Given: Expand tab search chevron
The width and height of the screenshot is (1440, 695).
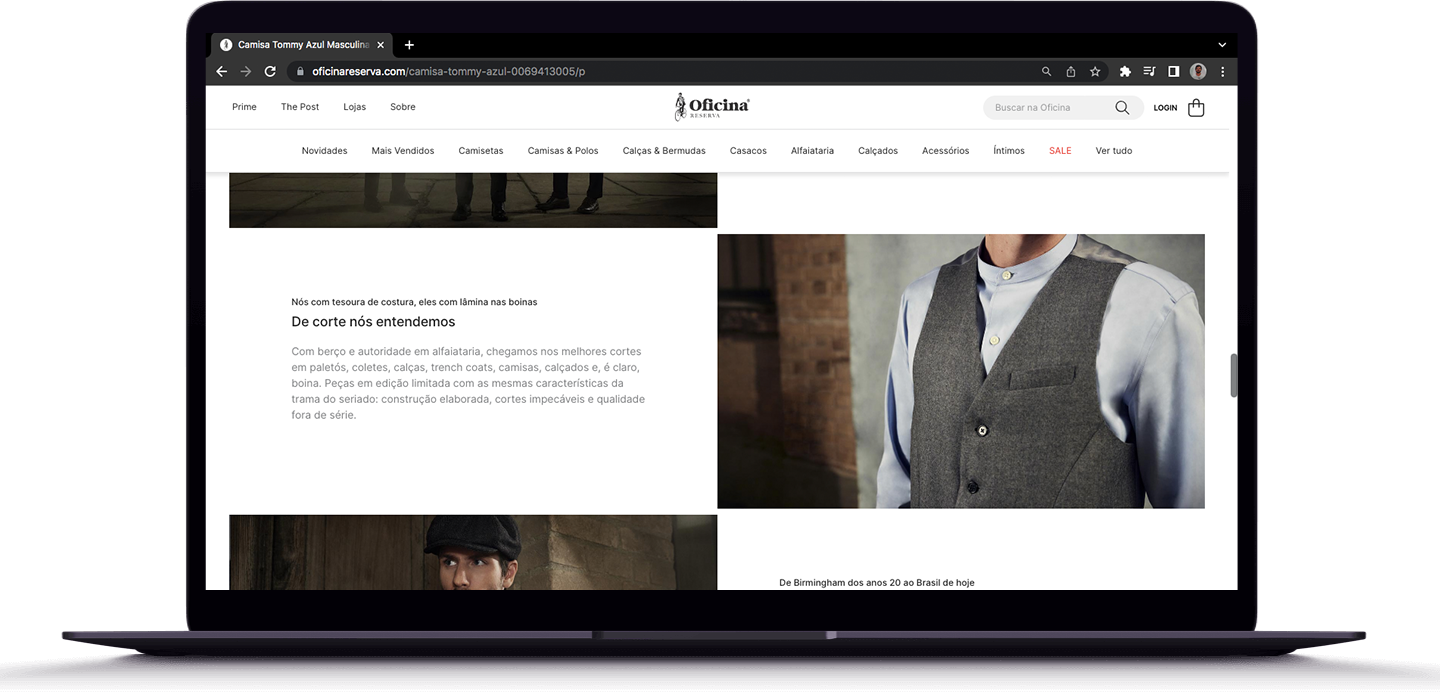Looking at the screenshot, I should tap(1222, 45).
